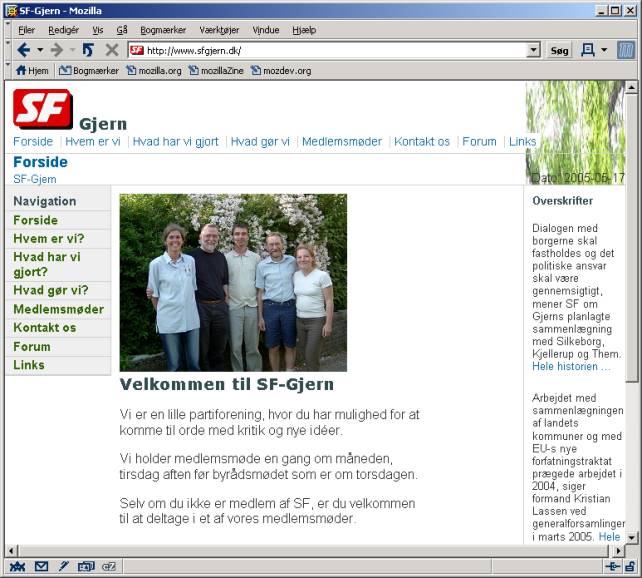This screenshot has width=642, height=578.
Task: Collapse the menu bar grippy handle
Action: pos(7,29)
